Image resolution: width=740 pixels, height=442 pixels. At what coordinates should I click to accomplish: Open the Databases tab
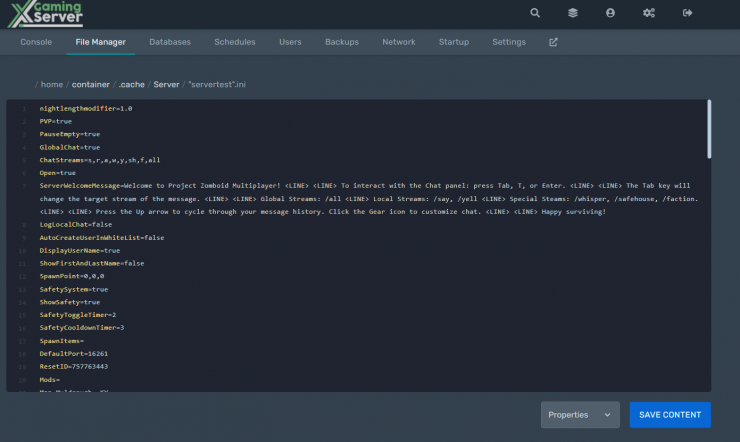[x=170, y=43]
